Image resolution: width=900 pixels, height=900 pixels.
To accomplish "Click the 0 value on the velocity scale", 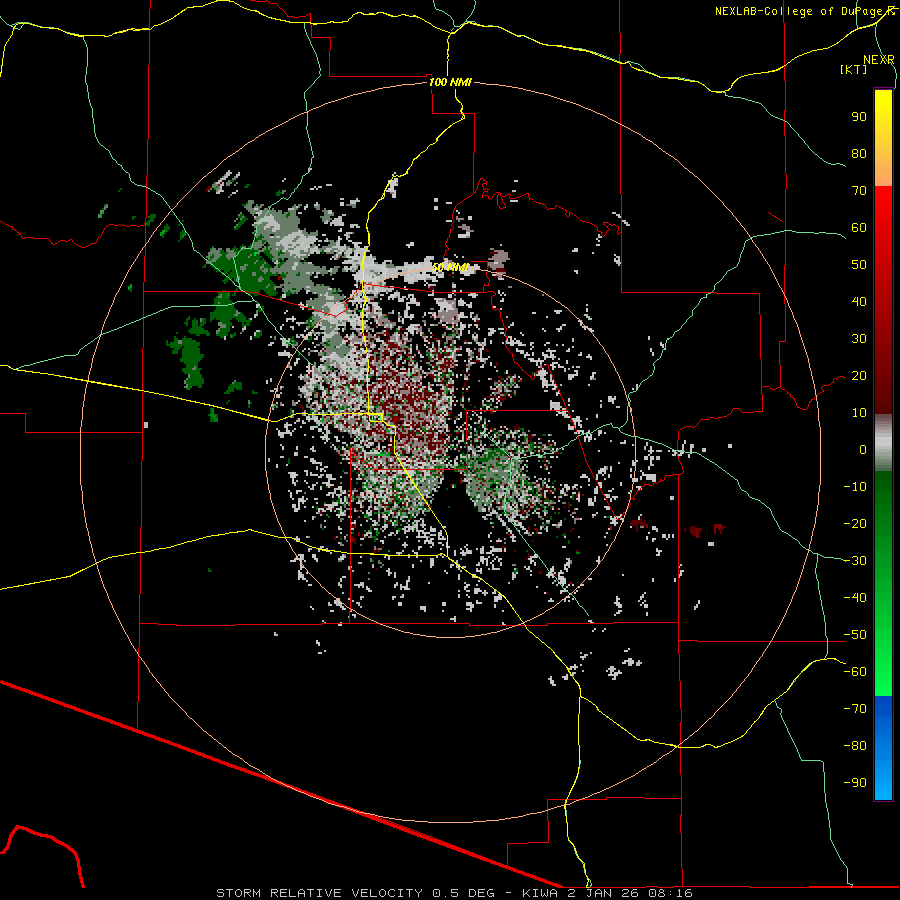I will [x=863, y=449].
